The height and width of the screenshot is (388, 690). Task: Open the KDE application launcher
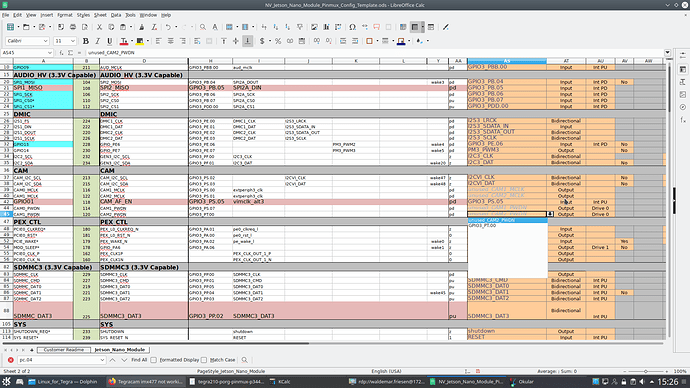(x=7, y=382)
